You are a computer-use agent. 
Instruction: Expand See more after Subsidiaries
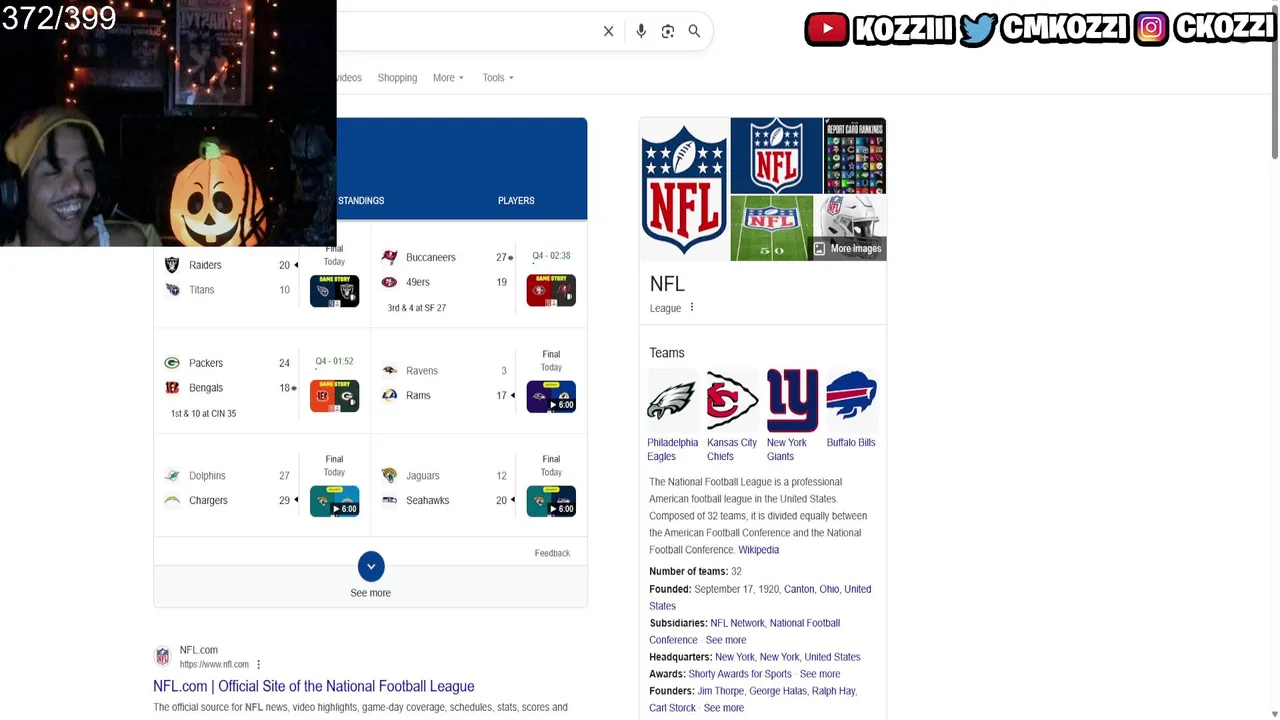(726, 640)
